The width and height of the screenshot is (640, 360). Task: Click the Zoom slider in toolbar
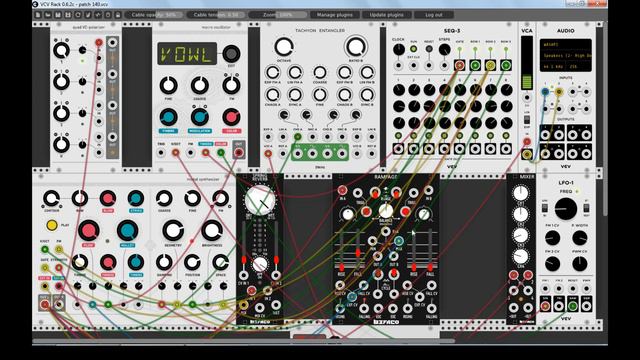[x=278, y=15]
